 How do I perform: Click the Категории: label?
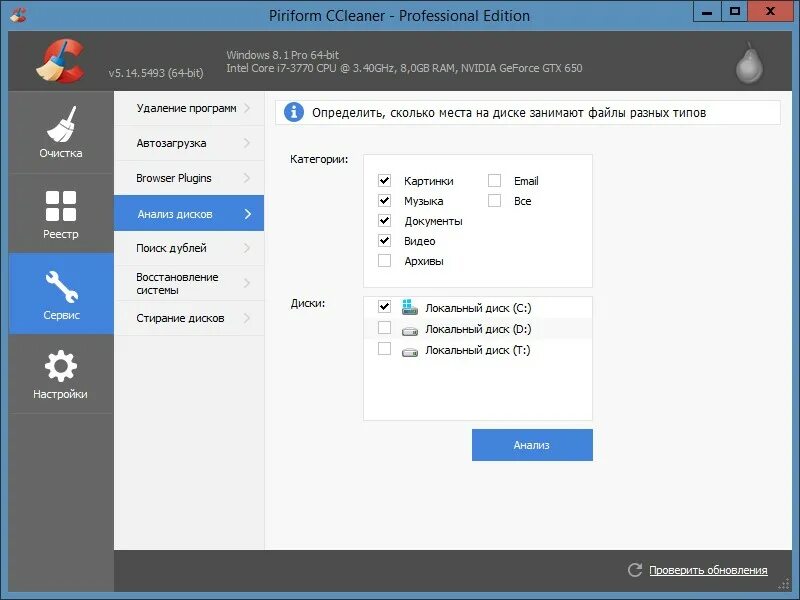pyautogui.click(x=319, y=159)
